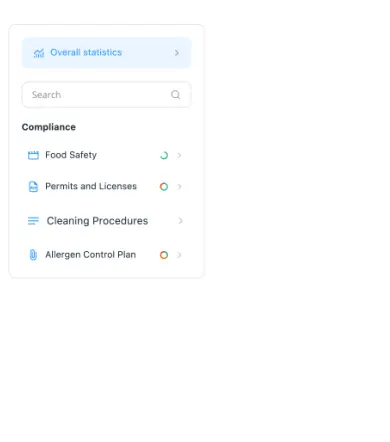
Task: Click the Food Safety calendar icon
Action: (x=33, y=155)
